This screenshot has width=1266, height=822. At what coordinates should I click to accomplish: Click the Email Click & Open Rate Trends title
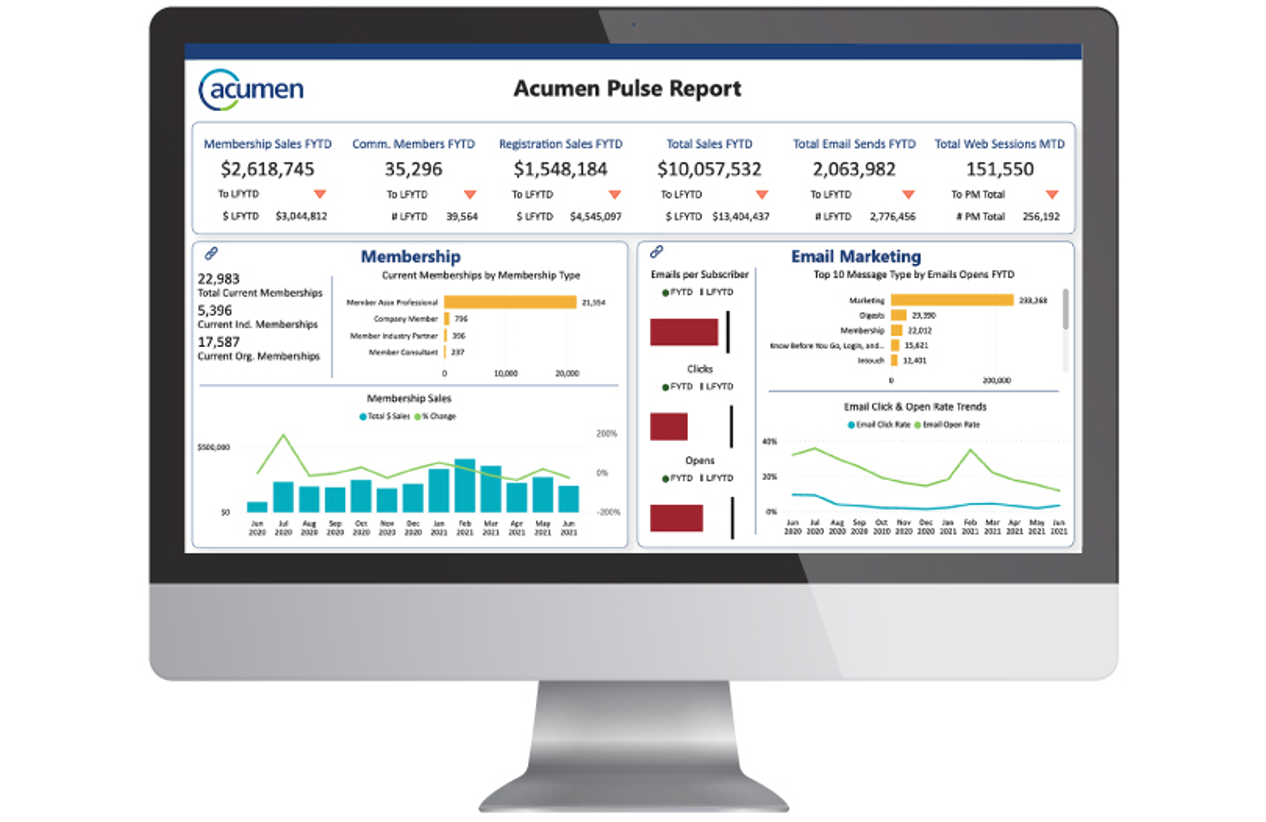click(x=915, y=407)
